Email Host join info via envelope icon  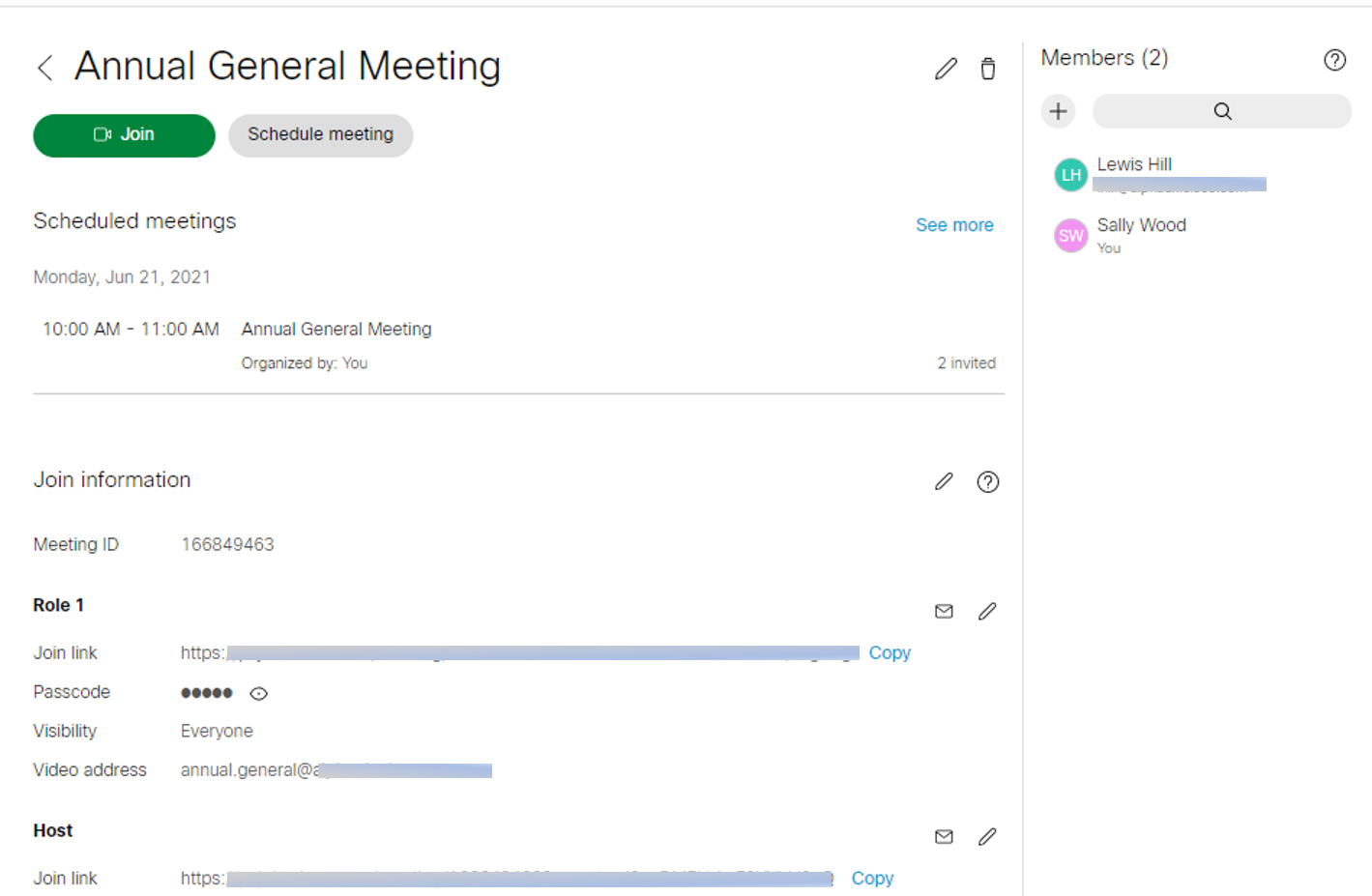coord(944,836)
